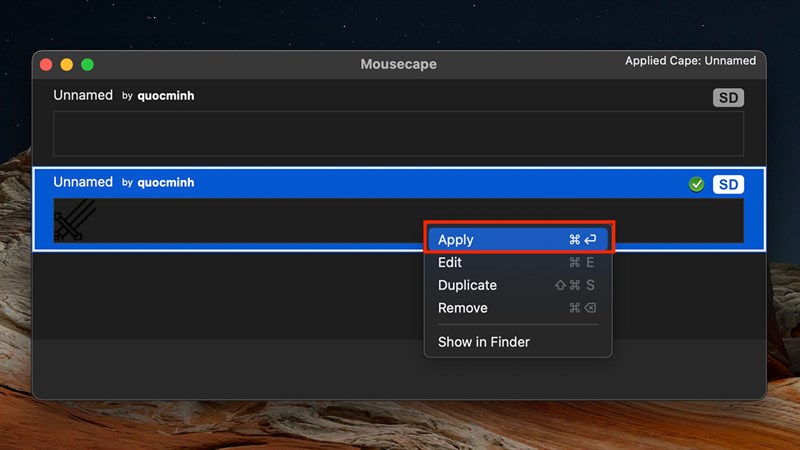Click the highlighted cape's "Unnamed" title
This screenshot has width=800, height=450.
pos(83,182)
